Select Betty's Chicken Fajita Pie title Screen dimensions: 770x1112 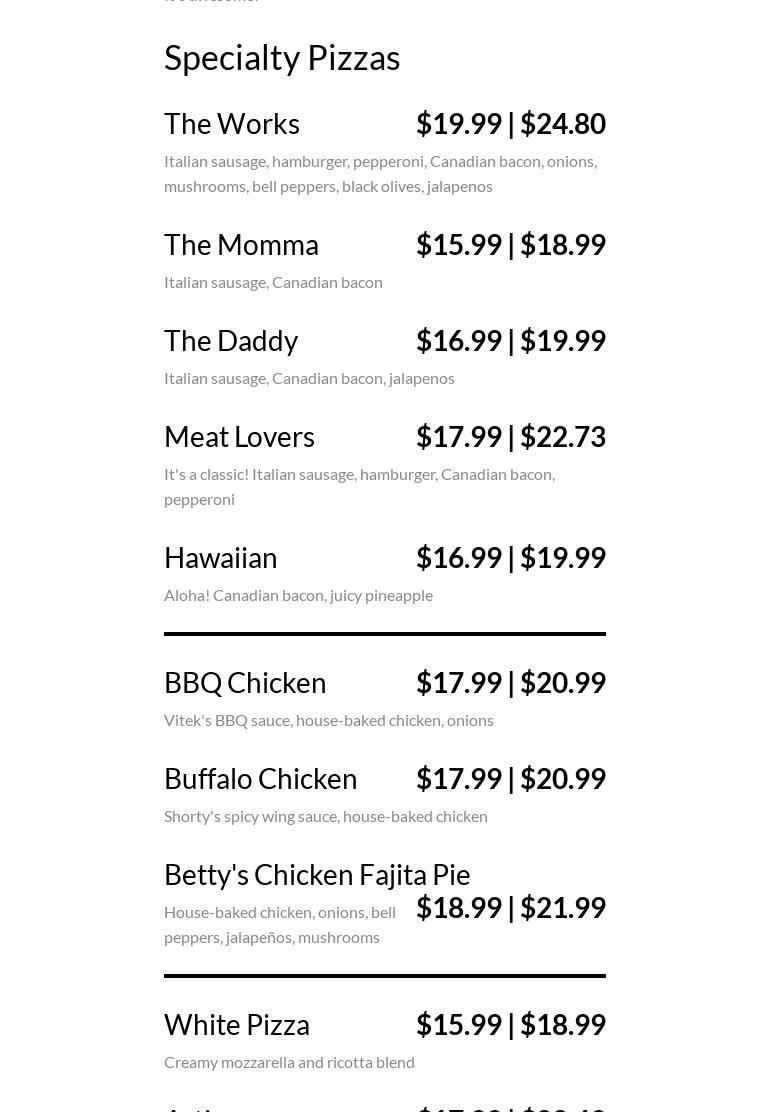pos(317,875)
